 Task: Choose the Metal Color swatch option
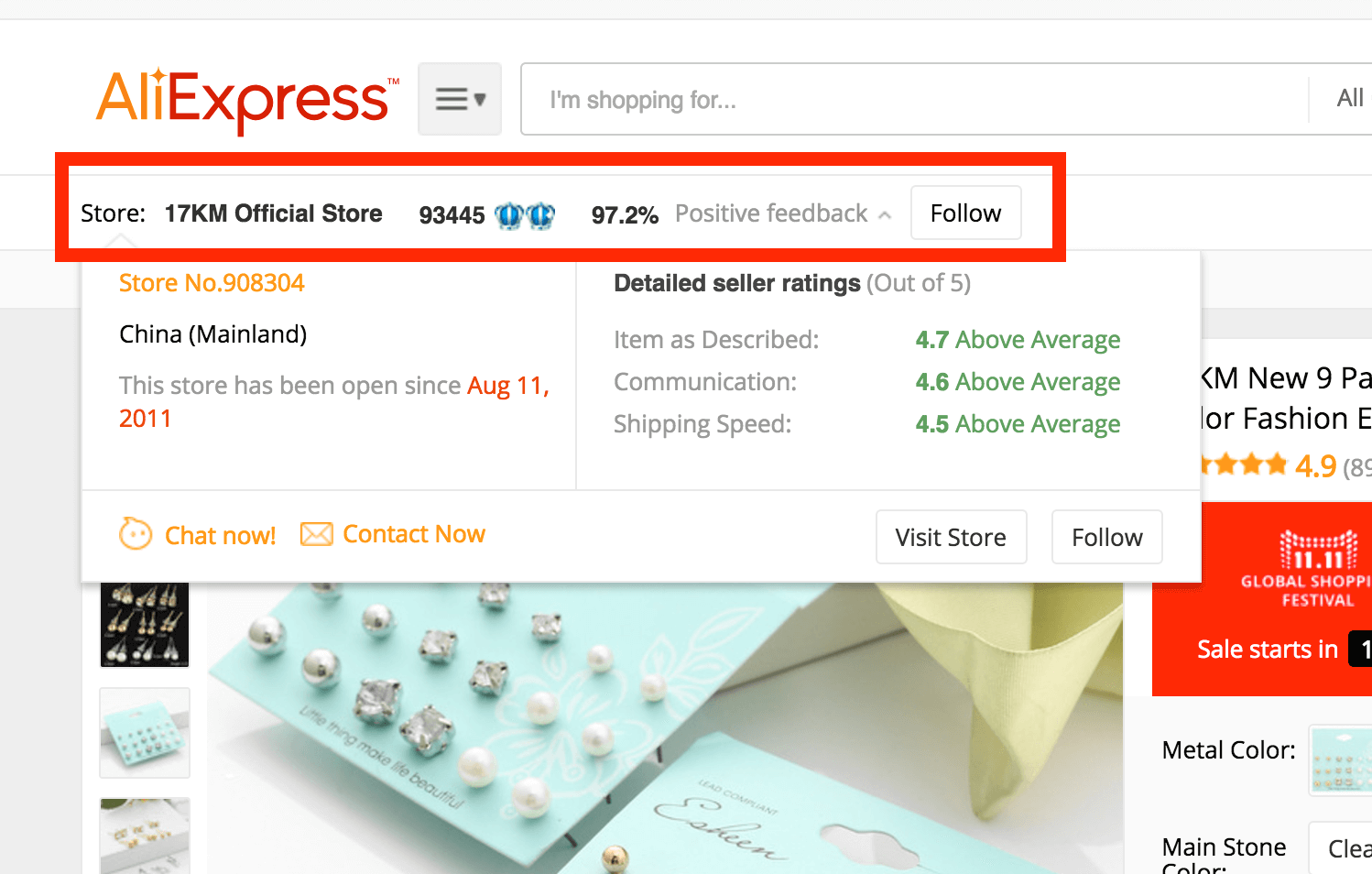1341,759
